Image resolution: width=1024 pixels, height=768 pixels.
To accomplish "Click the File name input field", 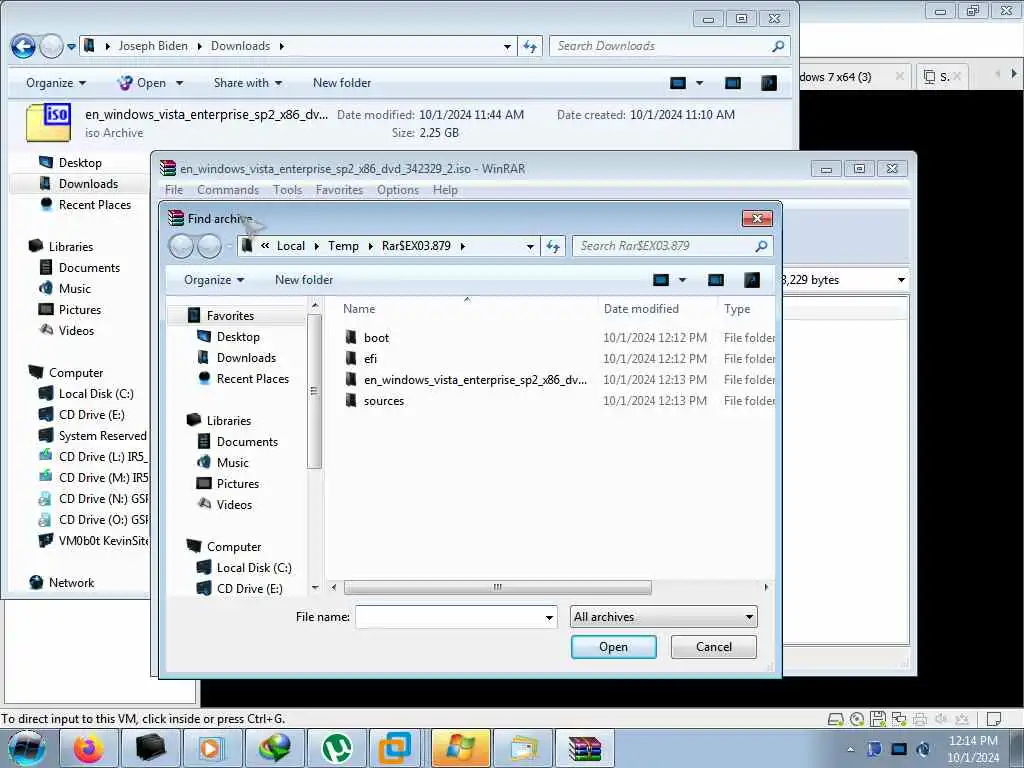I will [x=449, y=617].
